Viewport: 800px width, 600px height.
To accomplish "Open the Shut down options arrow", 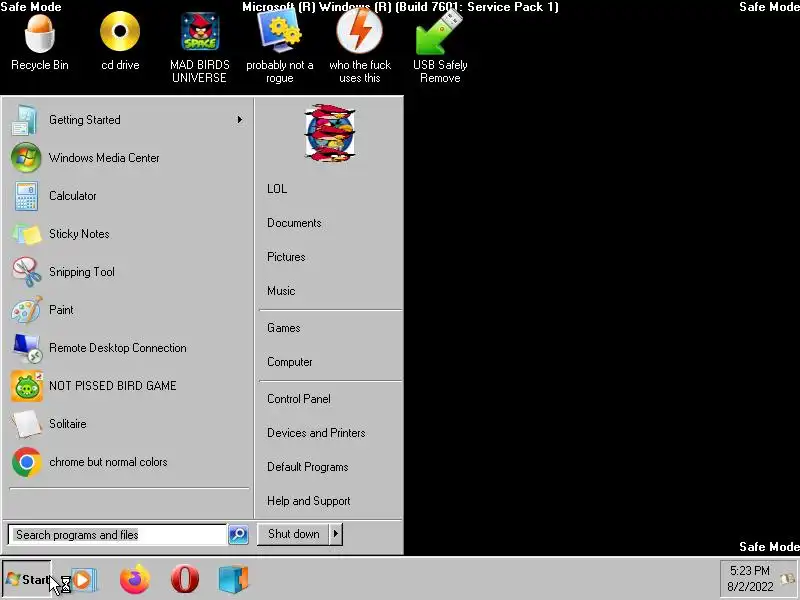I will pos(335,534).
